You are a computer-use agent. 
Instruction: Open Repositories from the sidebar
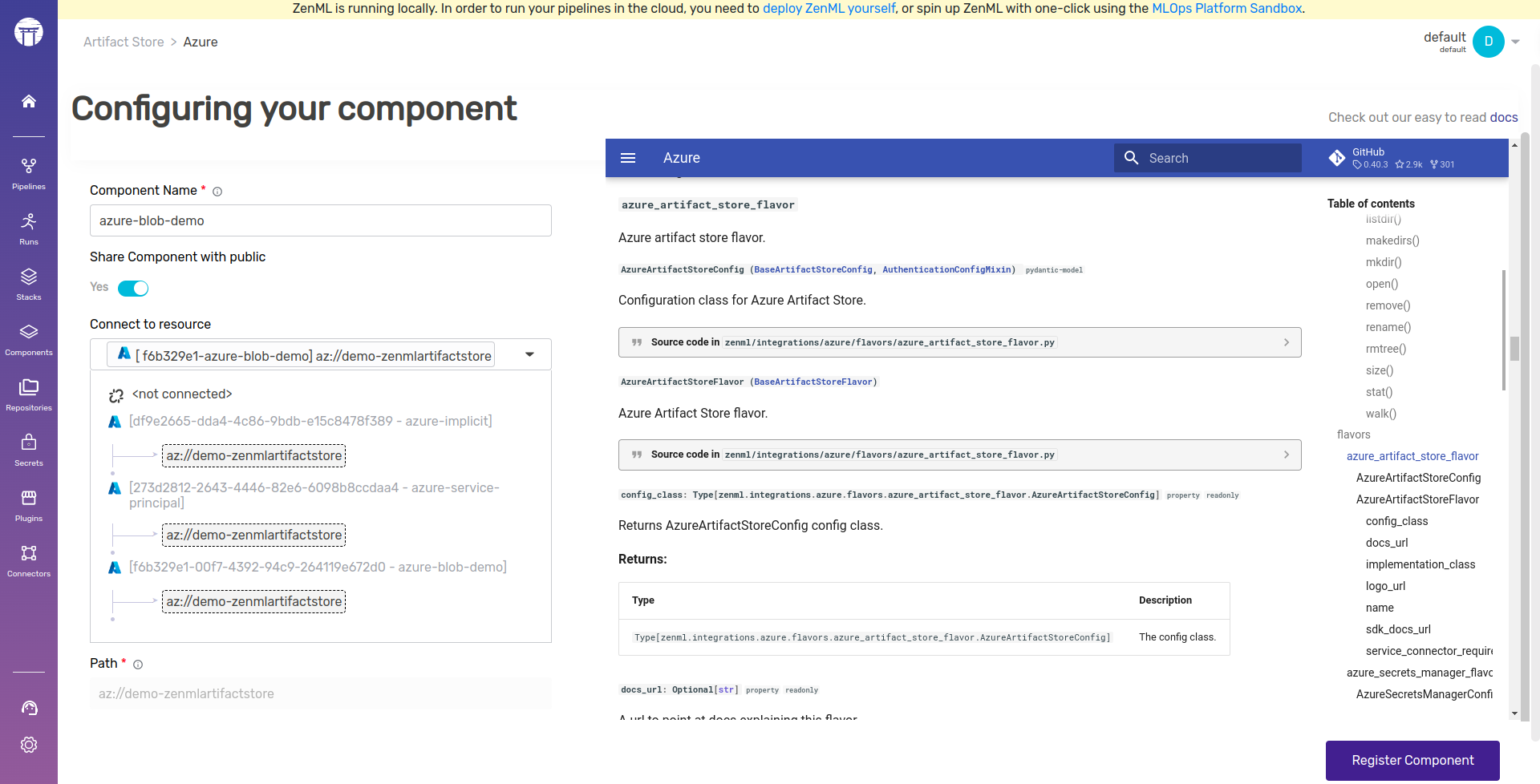point(29,393)
